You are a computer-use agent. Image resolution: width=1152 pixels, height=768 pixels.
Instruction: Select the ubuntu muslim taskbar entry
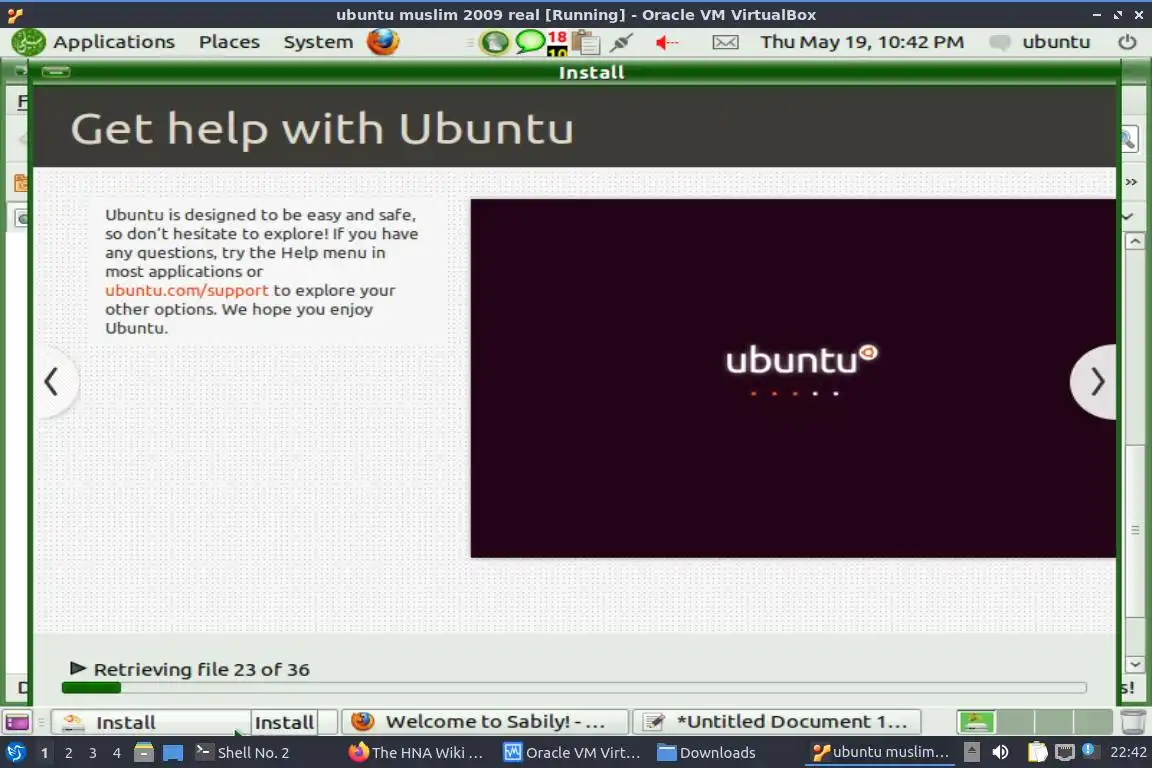click(x=881, y=753)
